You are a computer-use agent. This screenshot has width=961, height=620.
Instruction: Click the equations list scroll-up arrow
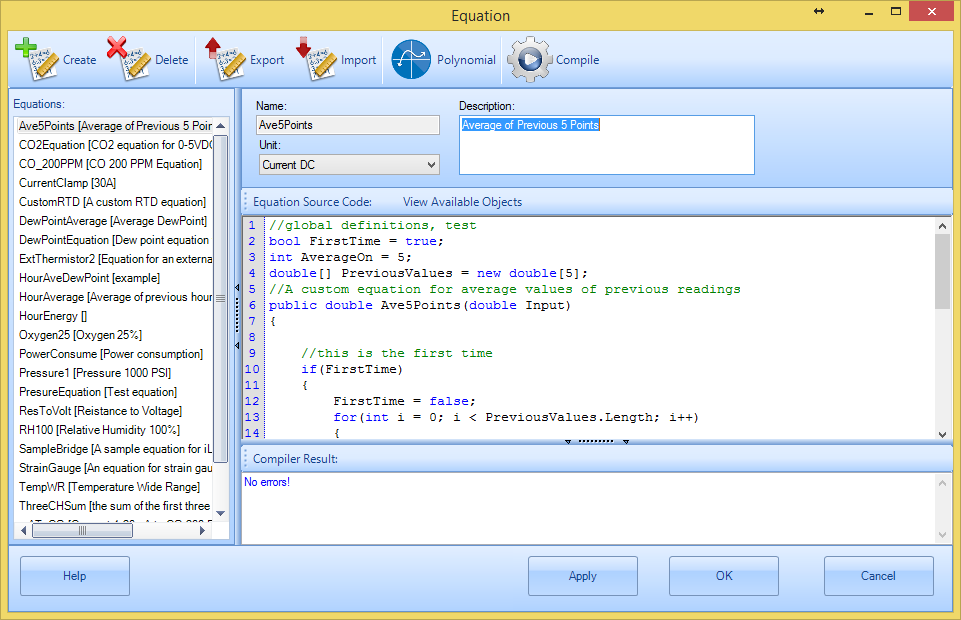pyautogui.click(x=221, y=126)
